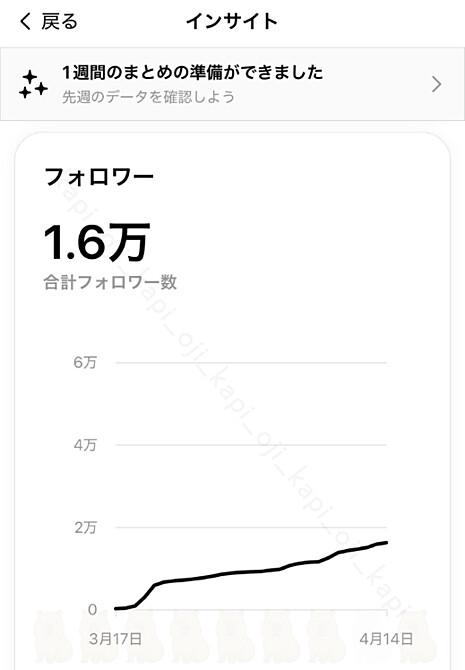The height and width of the screenshot is (670, 465).
Task: Tap 先週のデータを確認しよう subtitle
Action: pos(149,97)
